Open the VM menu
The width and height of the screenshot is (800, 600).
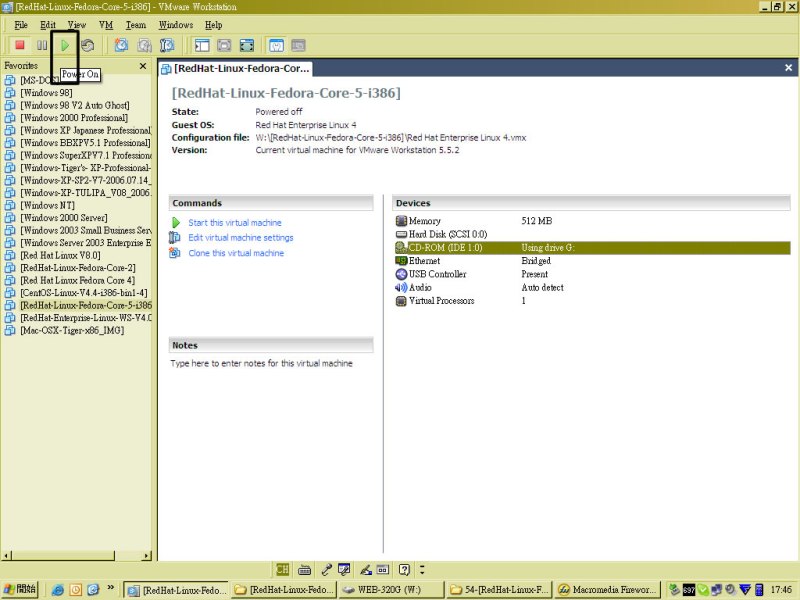[106, 25]
